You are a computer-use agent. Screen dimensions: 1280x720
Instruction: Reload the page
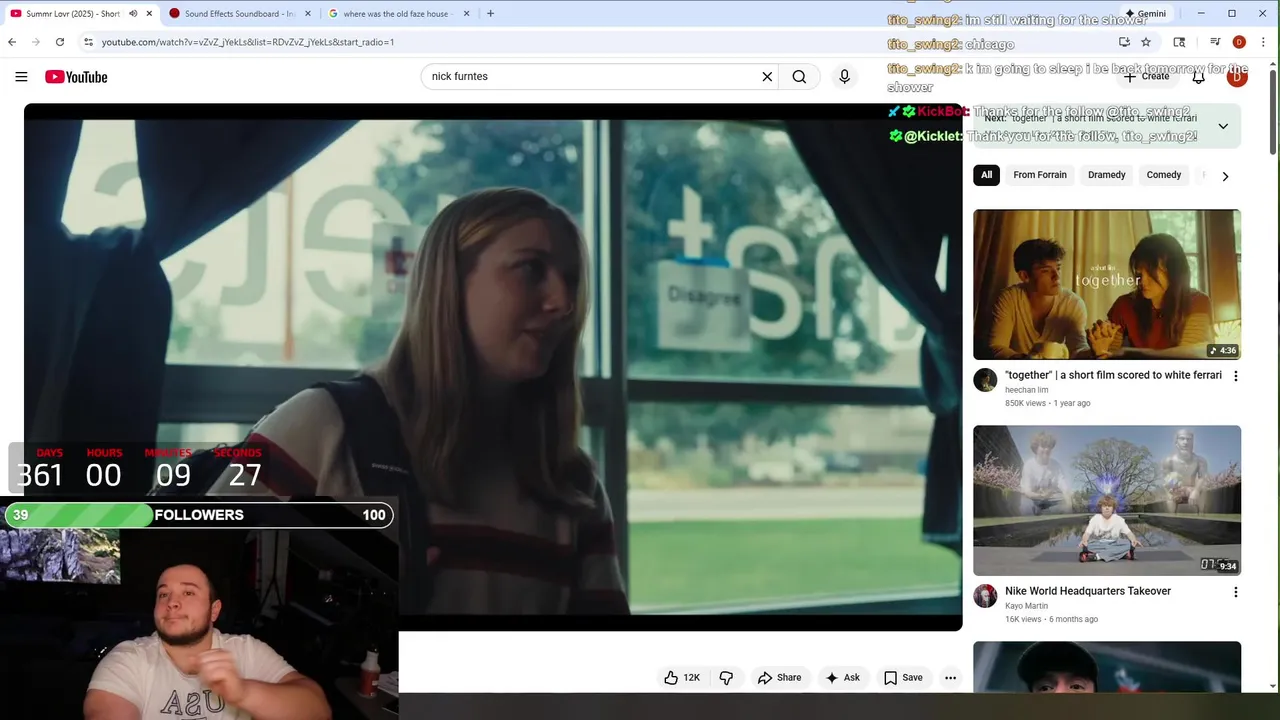pyautogui.click(x=60, y=42)
